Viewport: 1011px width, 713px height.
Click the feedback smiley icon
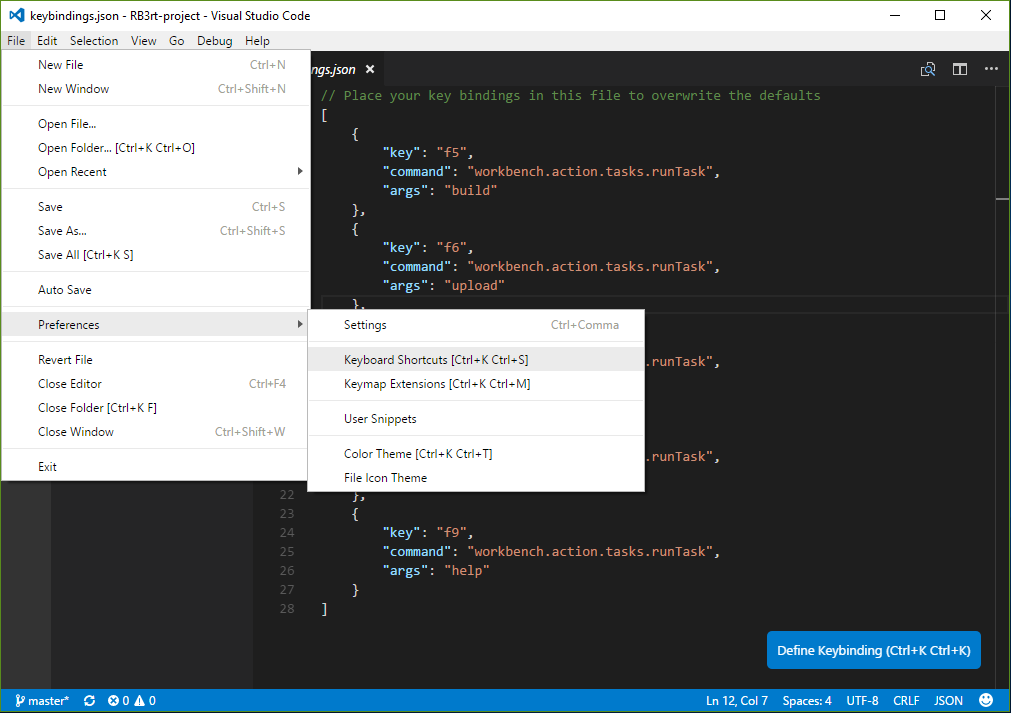[x=986, y=701]
